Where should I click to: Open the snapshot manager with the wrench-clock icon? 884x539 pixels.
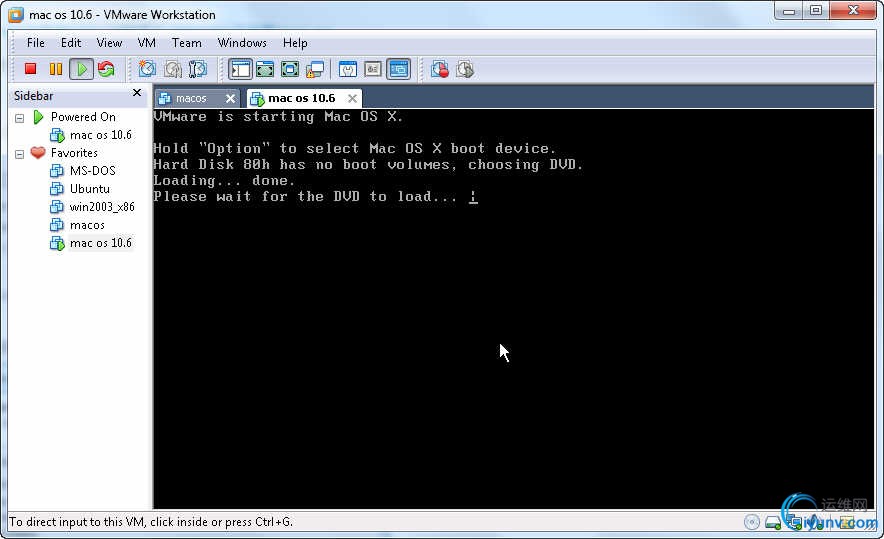(198, 69)
